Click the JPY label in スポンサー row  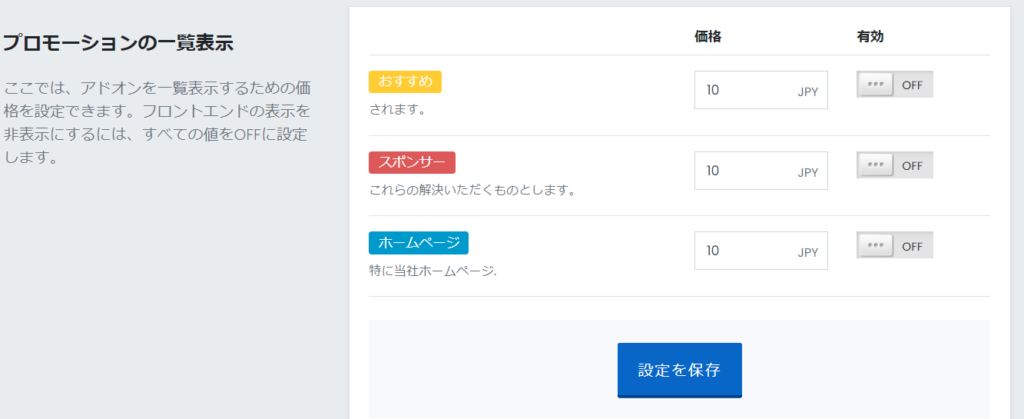click(x=807, y=172)
